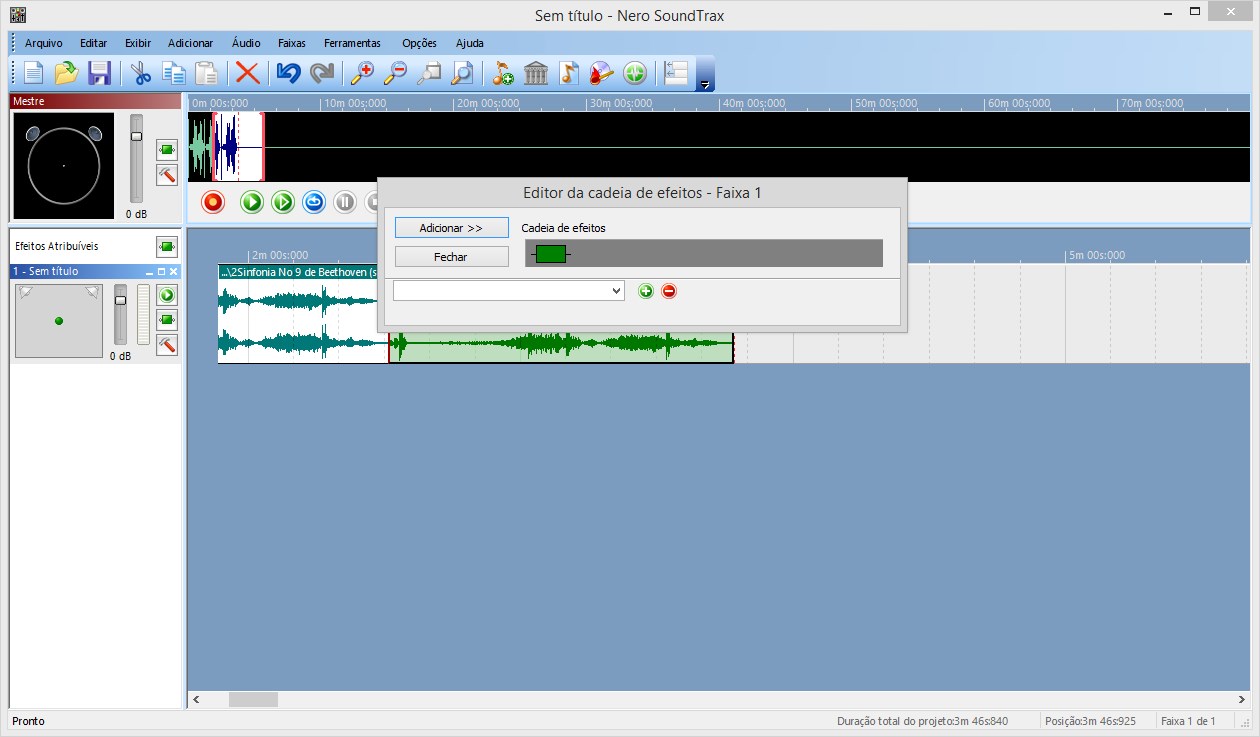Click the Mestre surround panner circle
The image size is (1260, 737).
tap(63, 165)
